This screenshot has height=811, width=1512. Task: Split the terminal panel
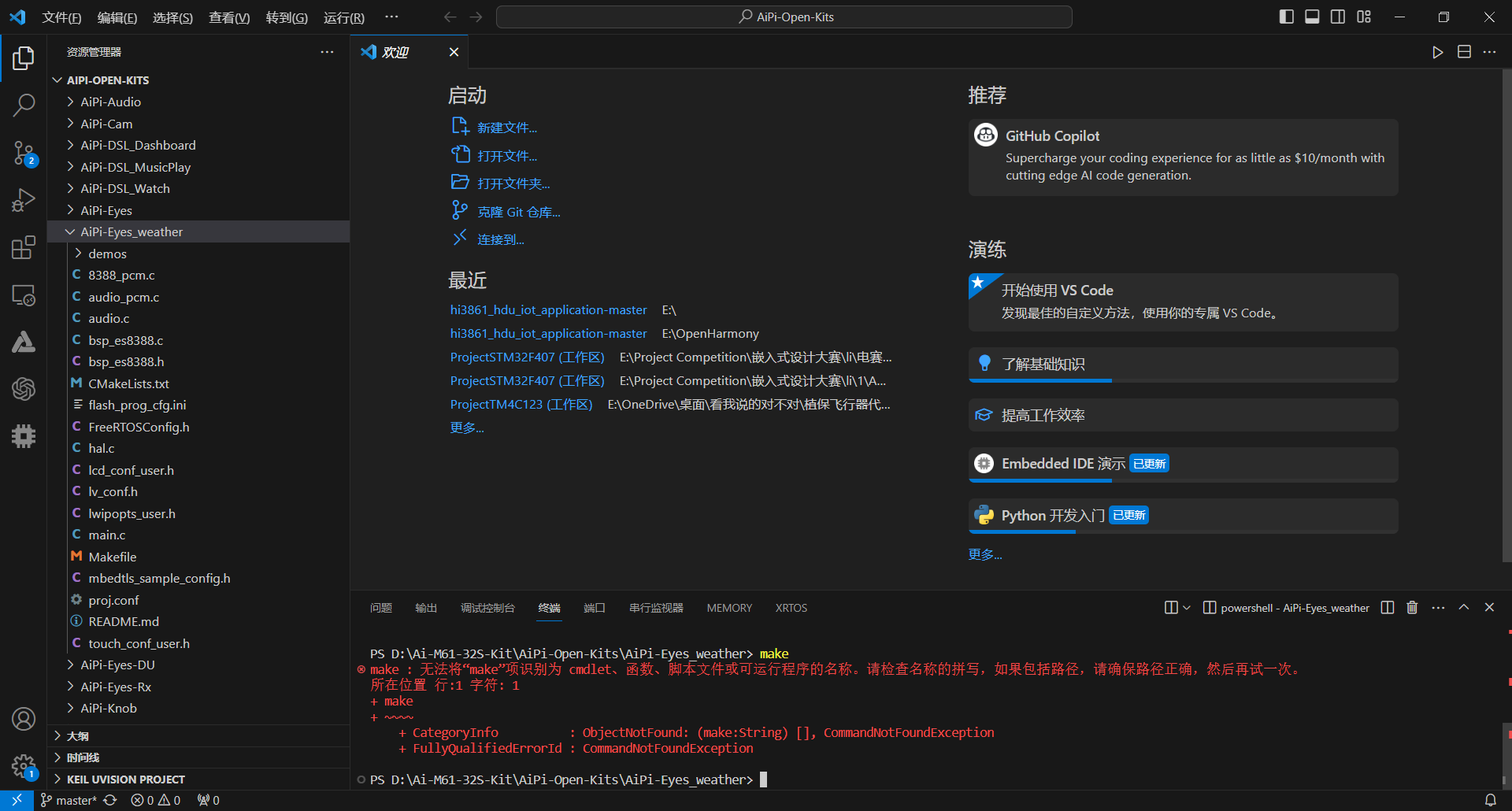[x=1388, y=607]
